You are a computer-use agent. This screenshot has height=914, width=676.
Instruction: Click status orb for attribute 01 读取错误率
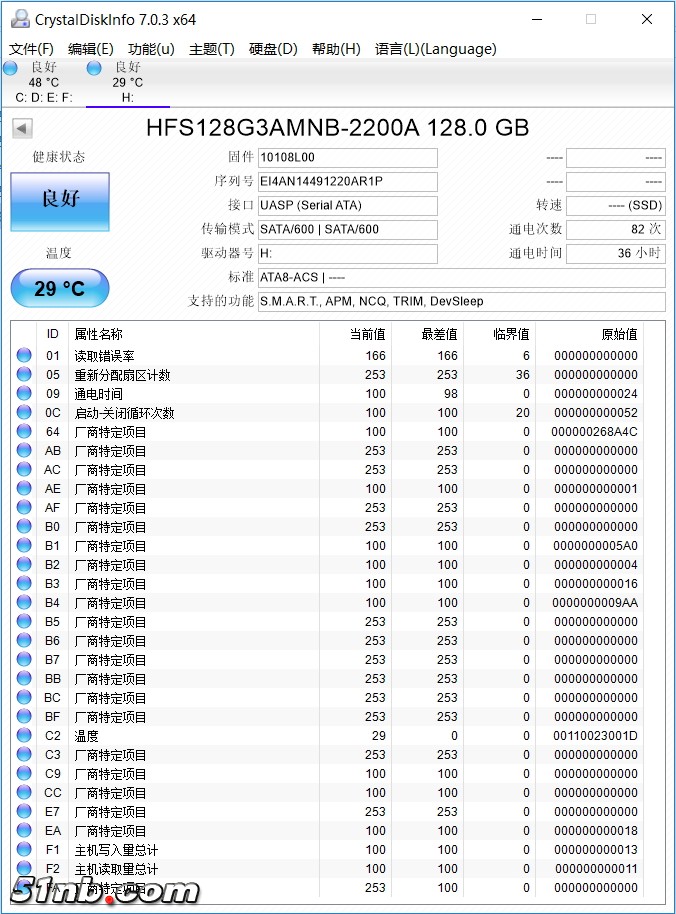pos(24,356)
